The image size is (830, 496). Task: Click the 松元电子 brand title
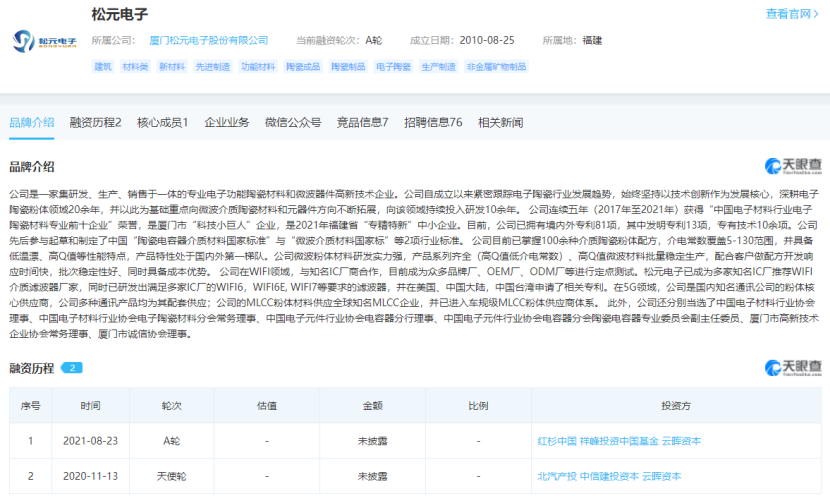[x=120, y=14]
